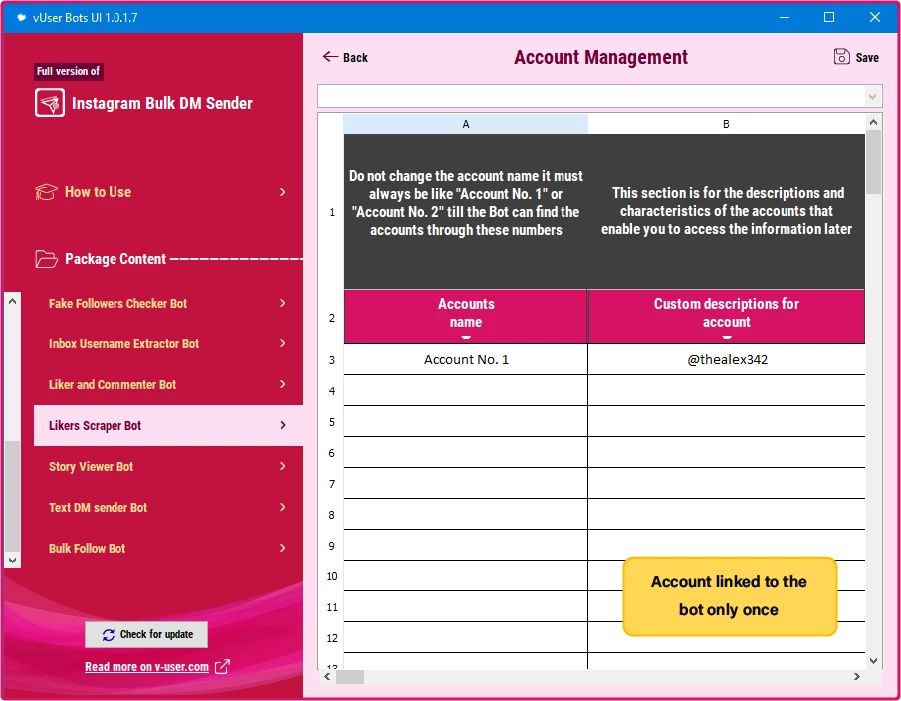Select Liker and Commenter Bot item
Screen dimensions: 901x701
pos(168,384)
